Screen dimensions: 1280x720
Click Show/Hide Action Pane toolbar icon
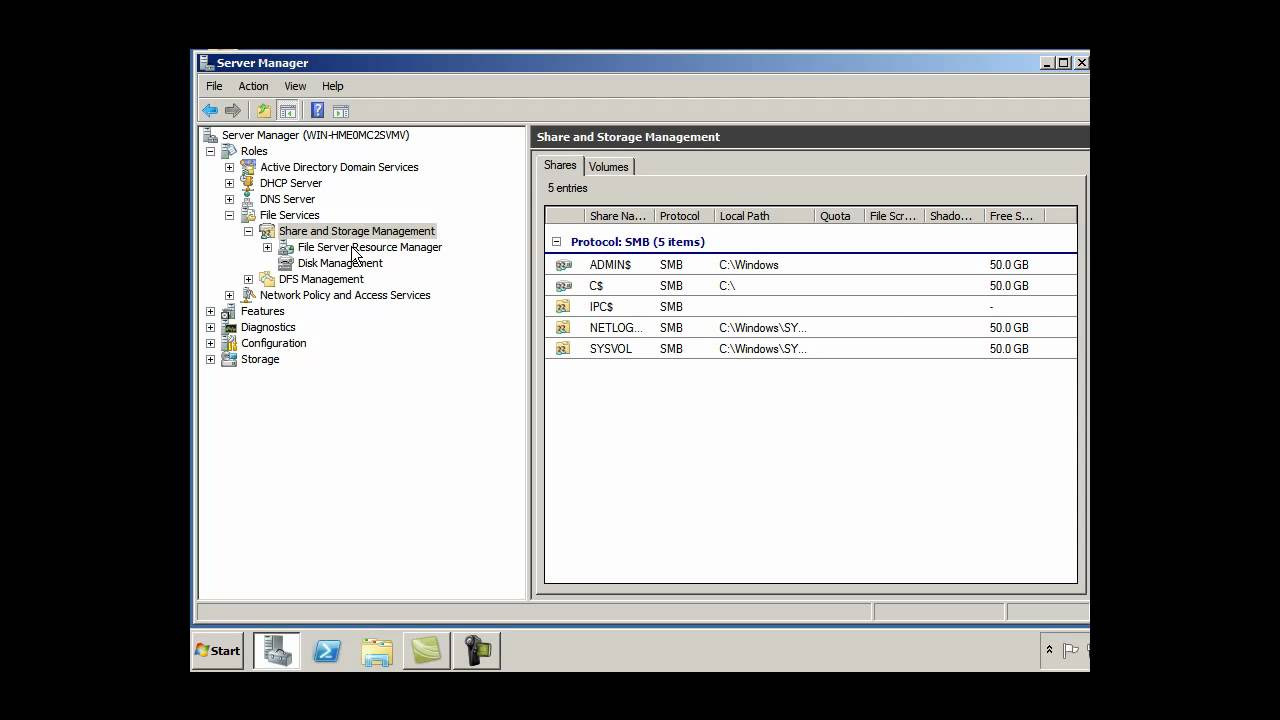pos(341,111)
